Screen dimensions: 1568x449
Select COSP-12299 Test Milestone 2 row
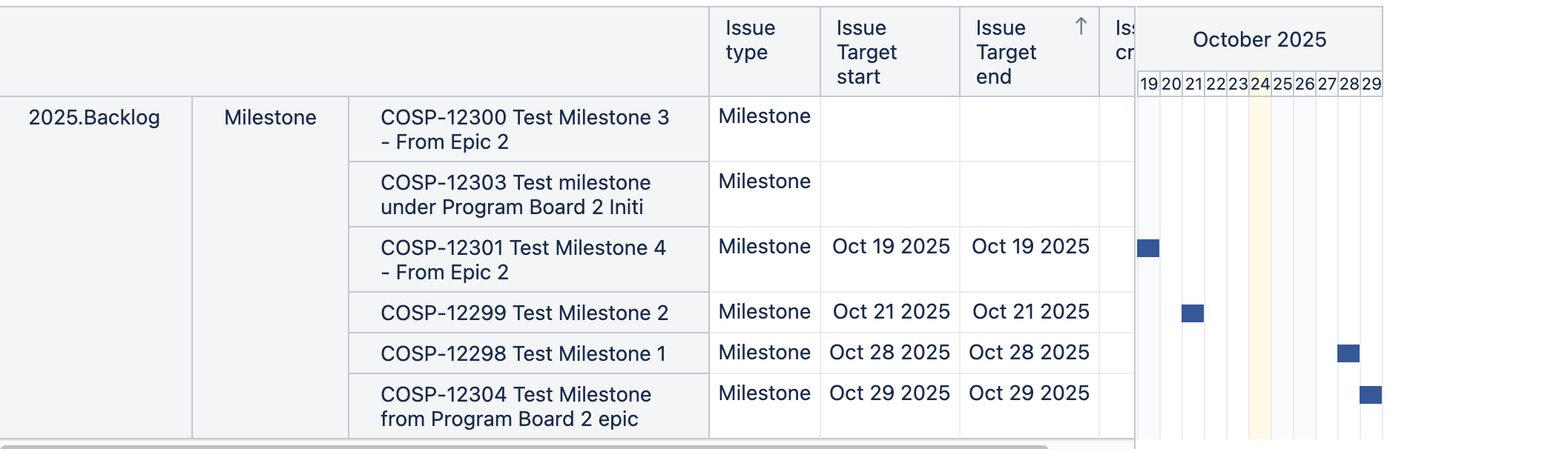pos(524,313)
